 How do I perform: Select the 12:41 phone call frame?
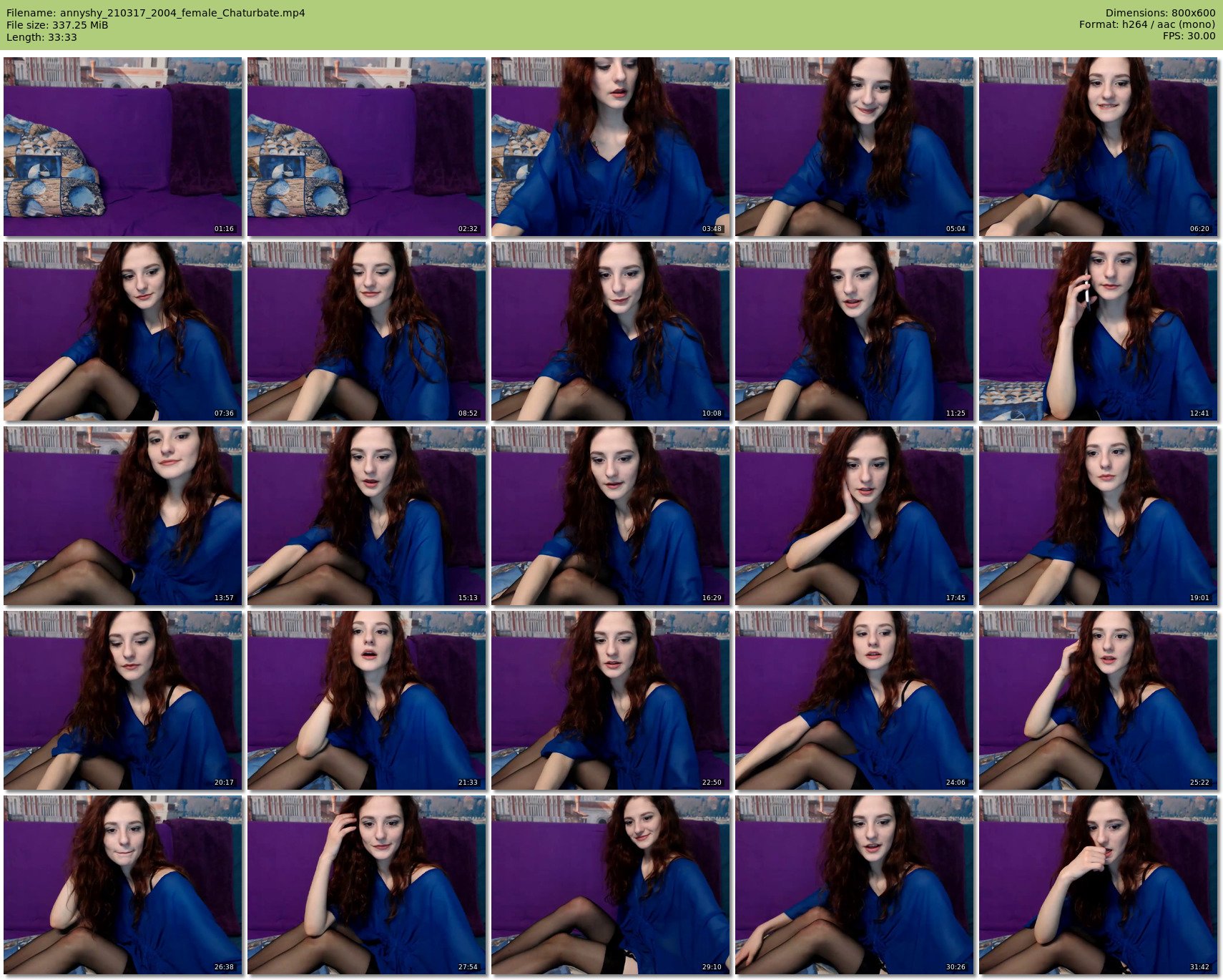pos(1099,331)
